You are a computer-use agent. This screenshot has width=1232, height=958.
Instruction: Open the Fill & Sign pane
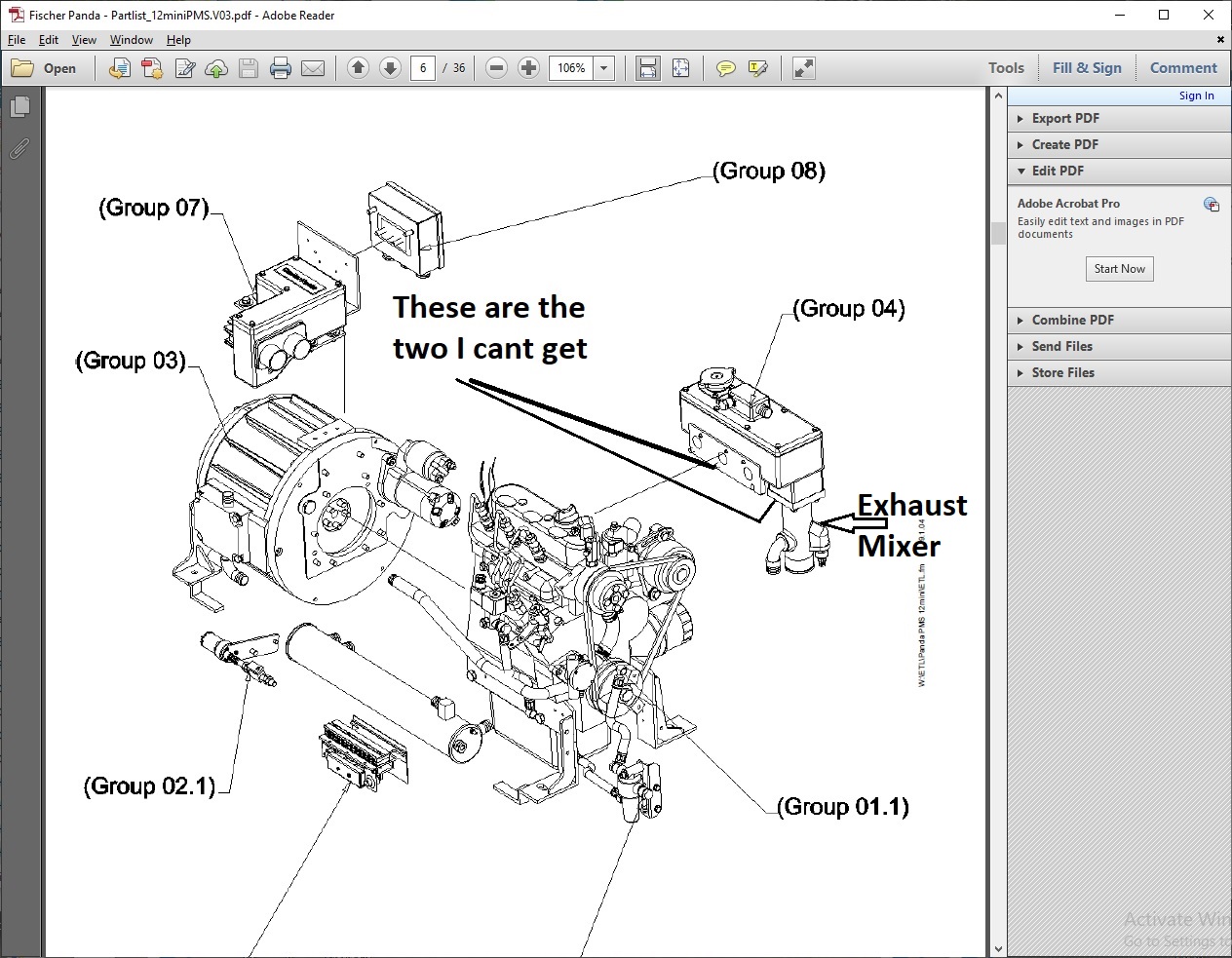coord(1087,68)
